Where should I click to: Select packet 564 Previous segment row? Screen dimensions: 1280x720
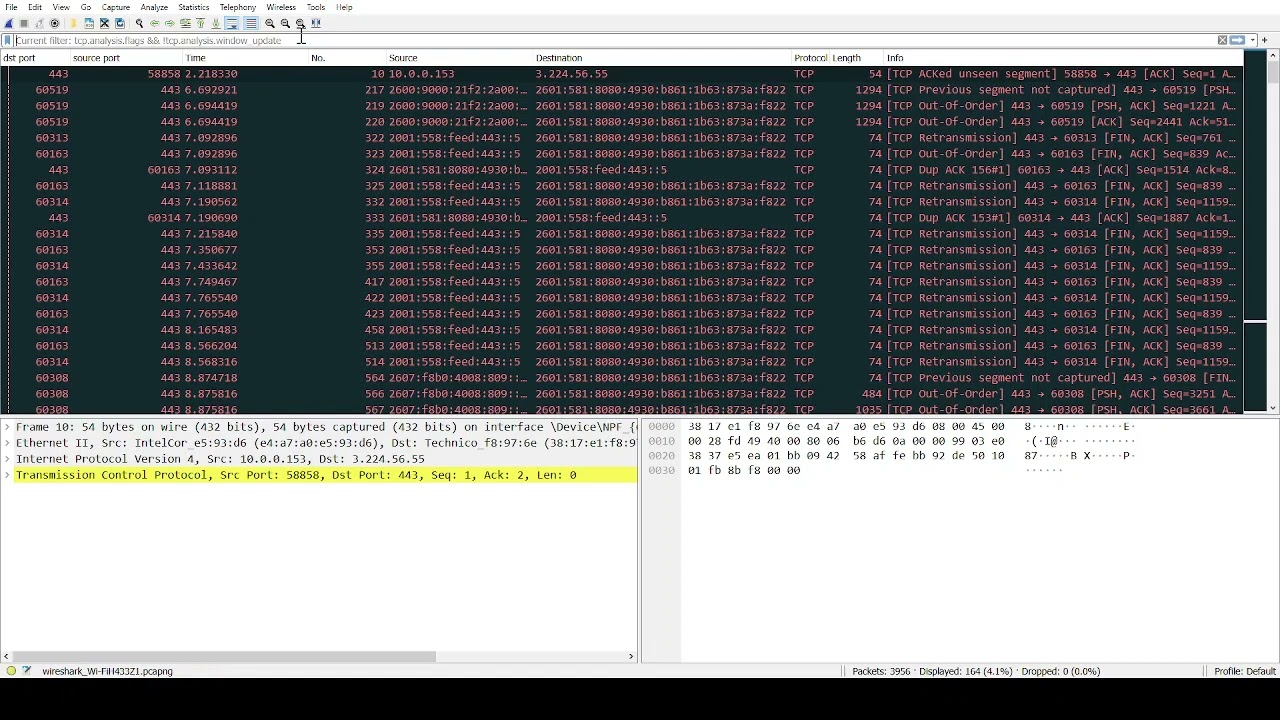[x=621, y=378]
